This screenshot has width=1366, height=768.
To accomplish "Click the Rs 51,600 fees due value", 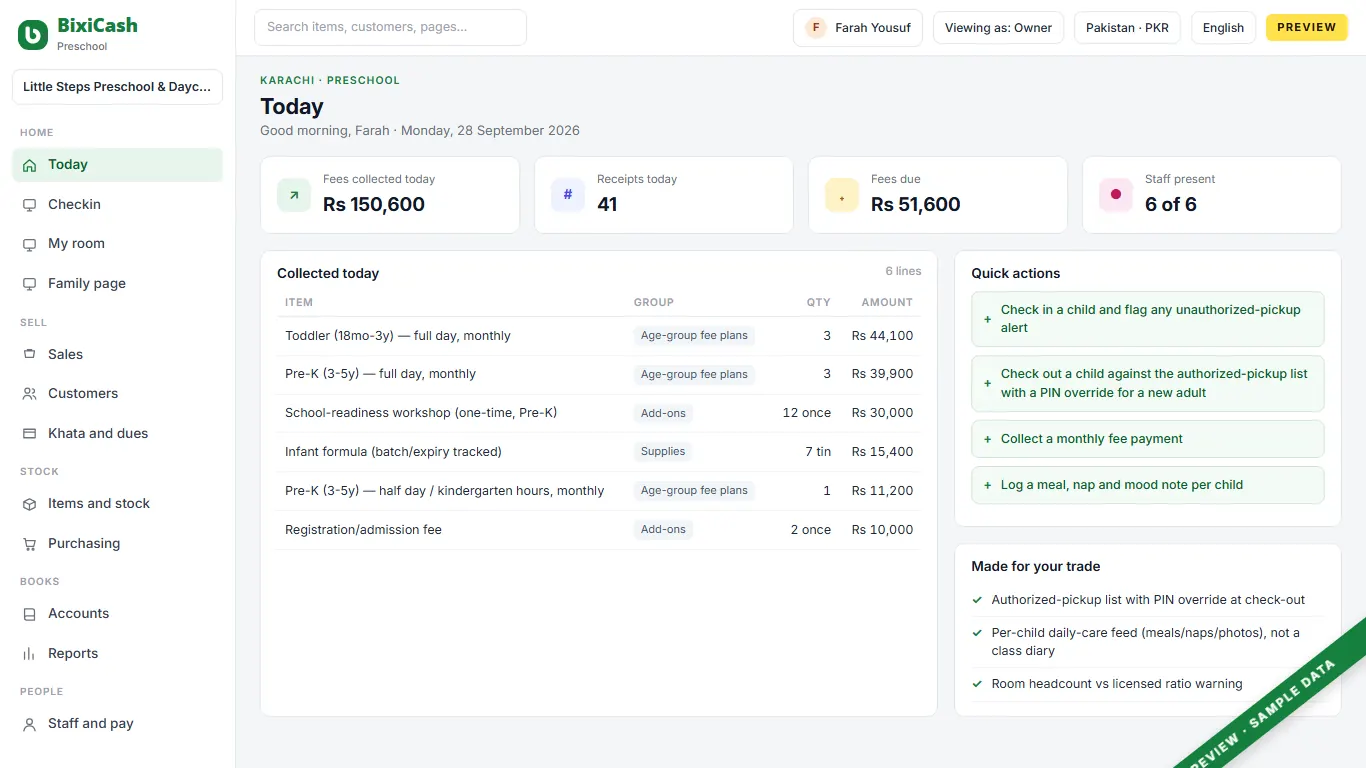I will (x=915, y=205).
